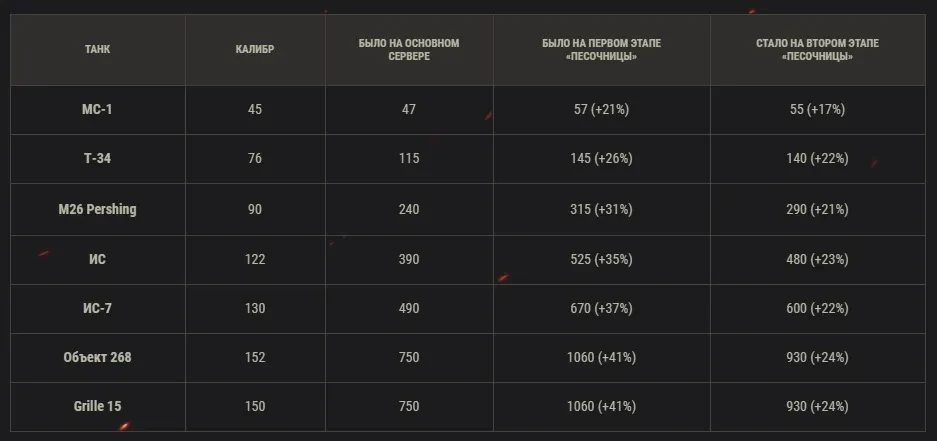Select the caliber 122 cell
The width and height of the screenshot is (937, 441).
tap(254, 259)
